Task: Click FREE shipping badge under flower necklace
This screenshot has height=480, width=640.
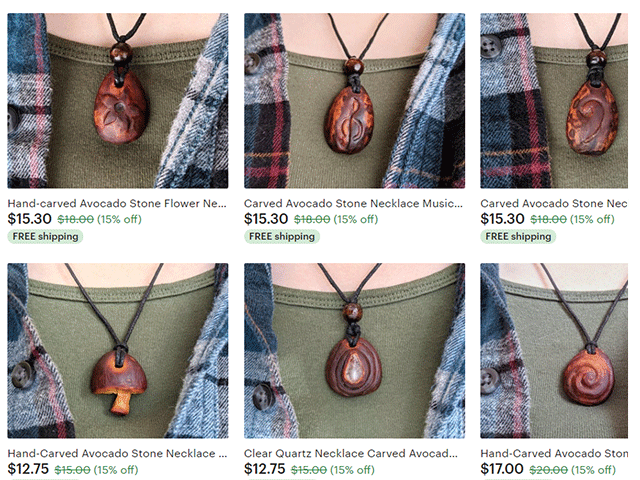Action: [45, 236]
